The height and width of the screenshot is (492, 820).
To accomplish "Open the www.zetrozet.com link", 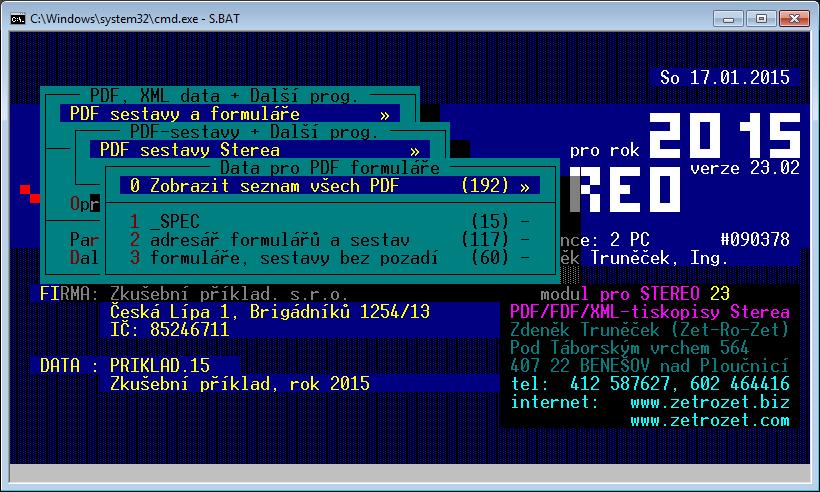I will pyautogui.click(x=710, y=420).
